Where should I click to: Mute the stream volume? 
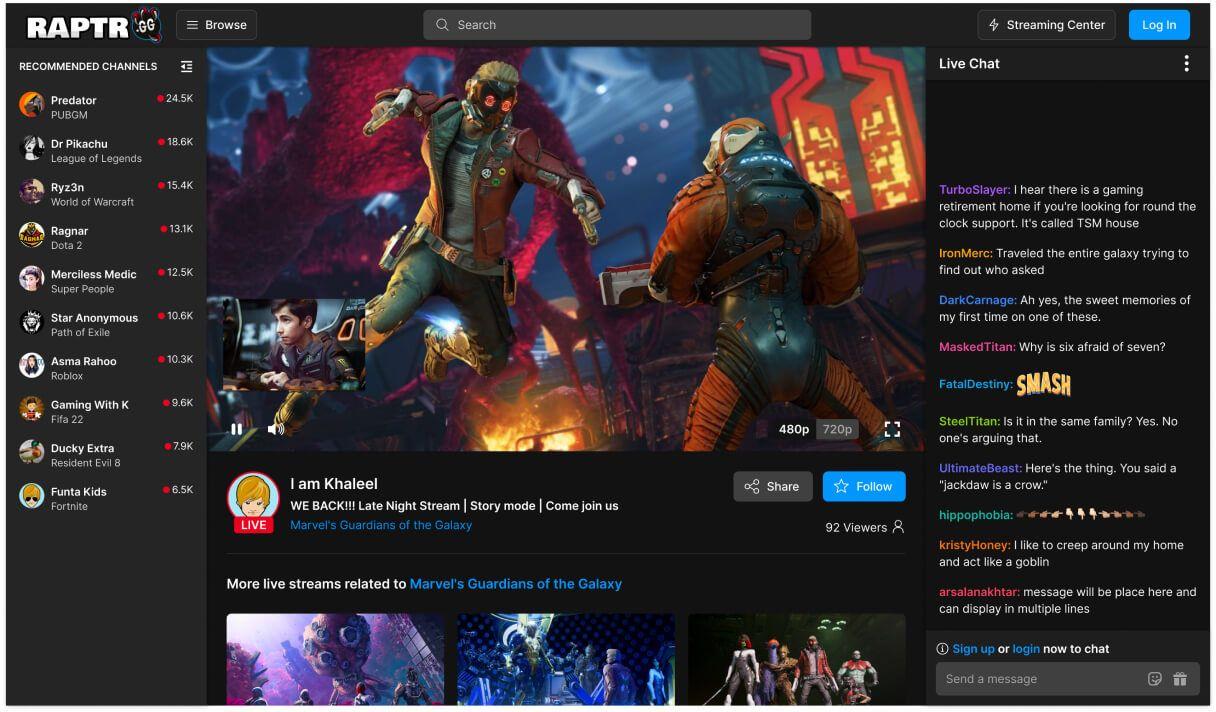[276, 429]
